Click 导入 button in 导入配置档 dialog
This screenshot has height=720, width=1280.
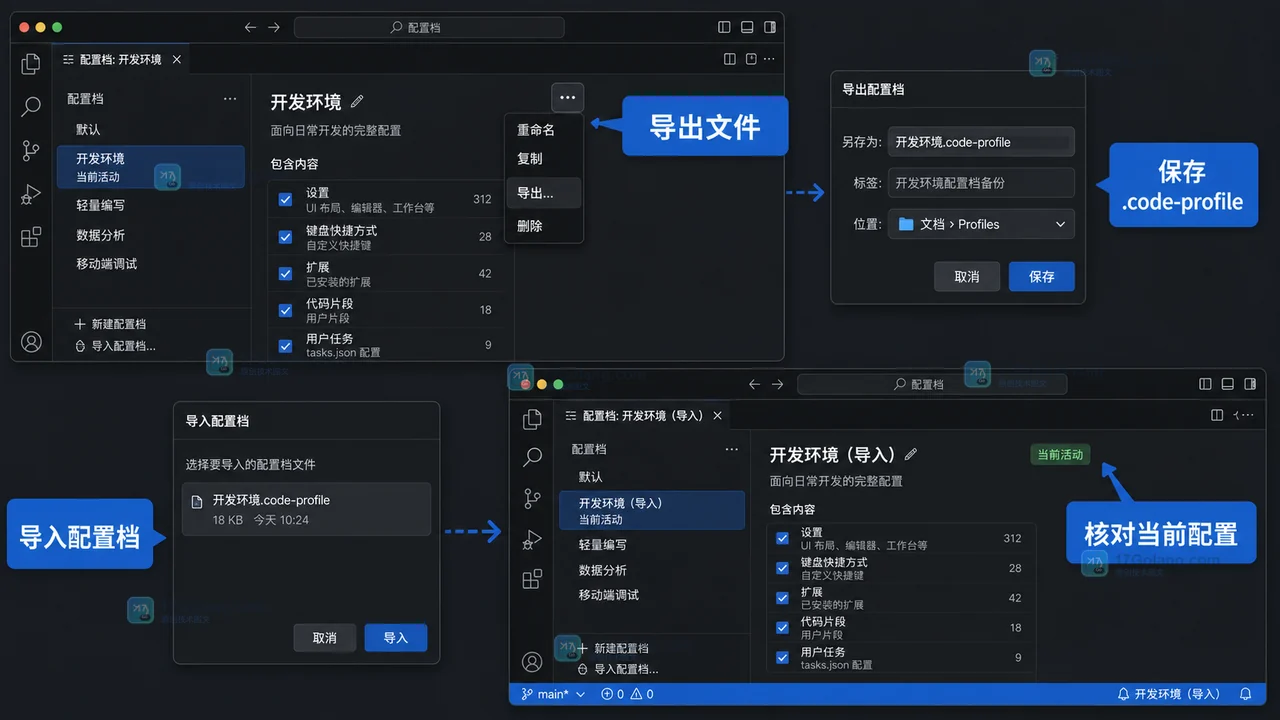click(396, 637)
